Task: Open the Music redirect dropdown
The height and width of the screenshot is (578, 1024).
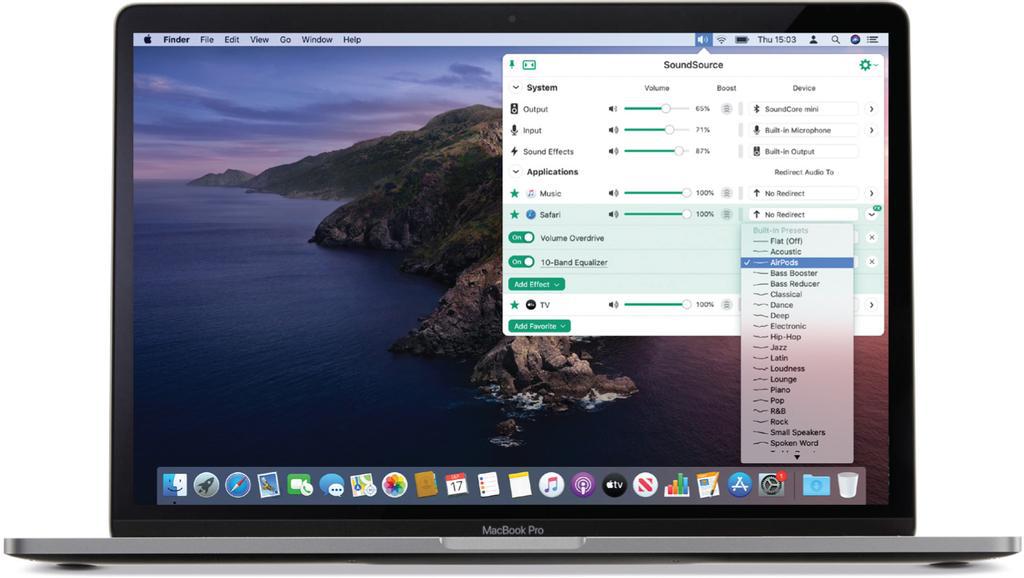Action: coord(803,193)
